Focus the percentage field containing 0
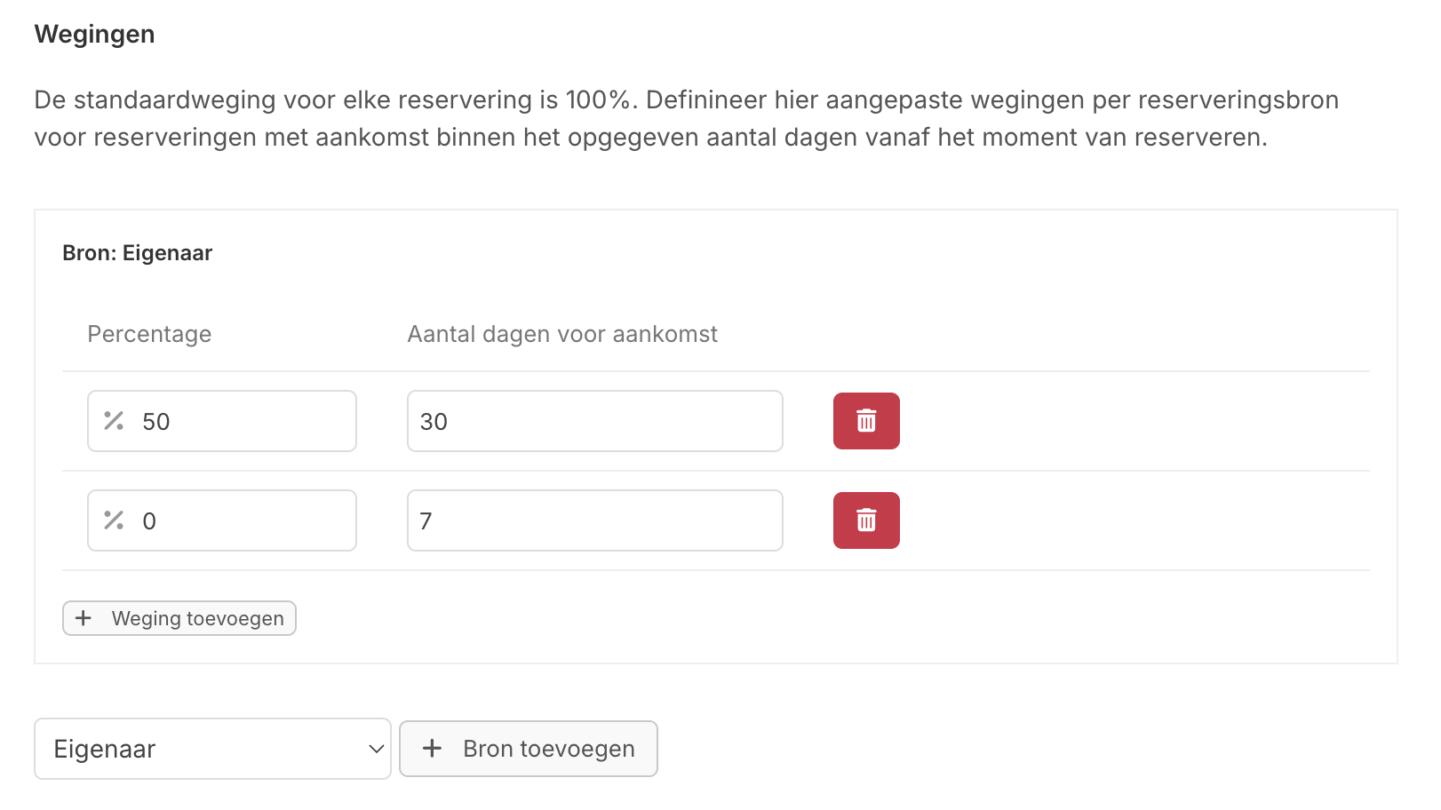 (240, 520)
